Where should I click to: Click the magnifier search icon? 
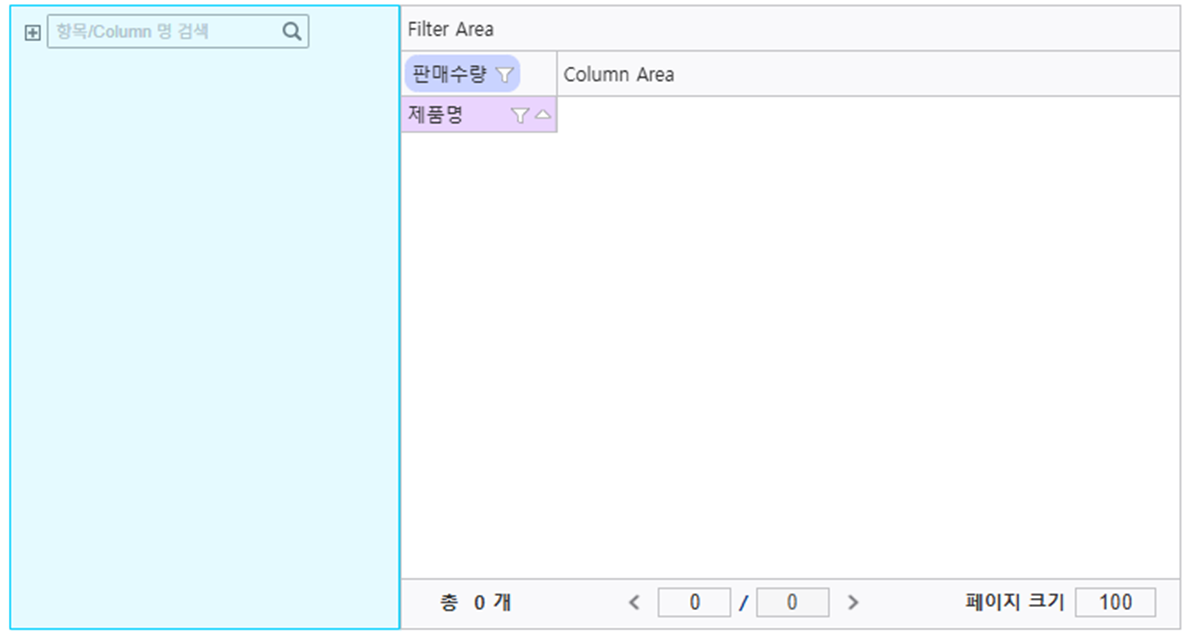[x=292, y=32]
